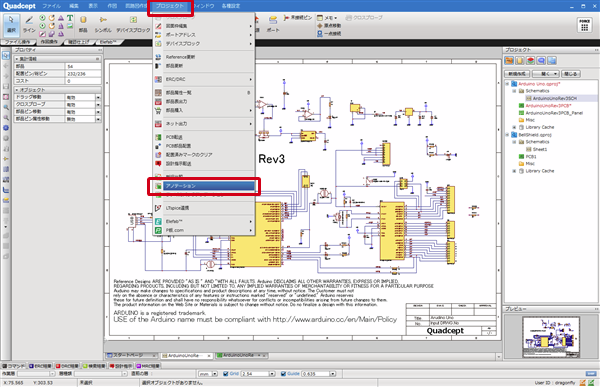Viewport: 600px width, 387px height.
Task: Open the mm units dropdown
Action: (215, 374)
